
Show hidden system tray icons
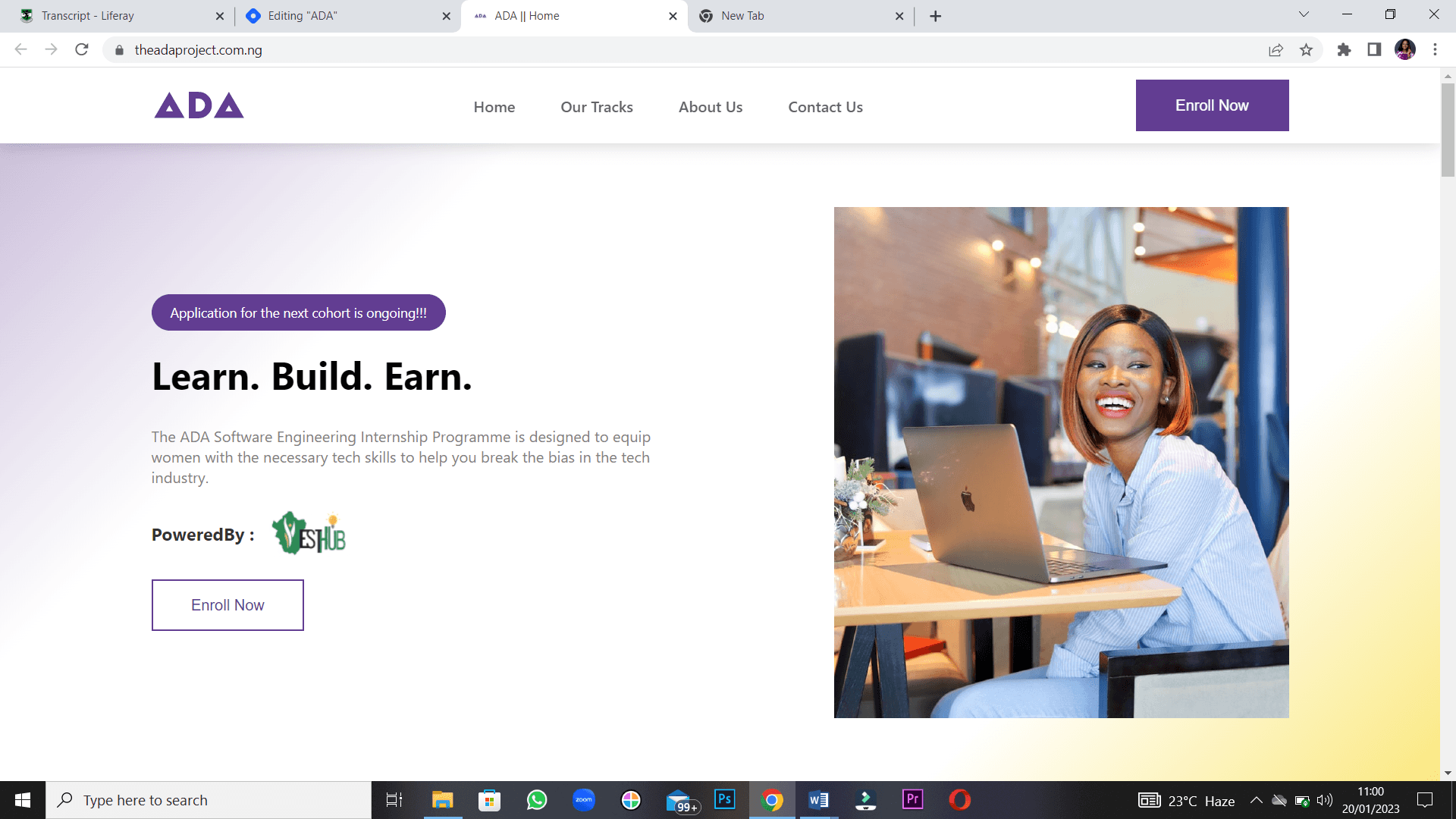[x=1257, y=800]
